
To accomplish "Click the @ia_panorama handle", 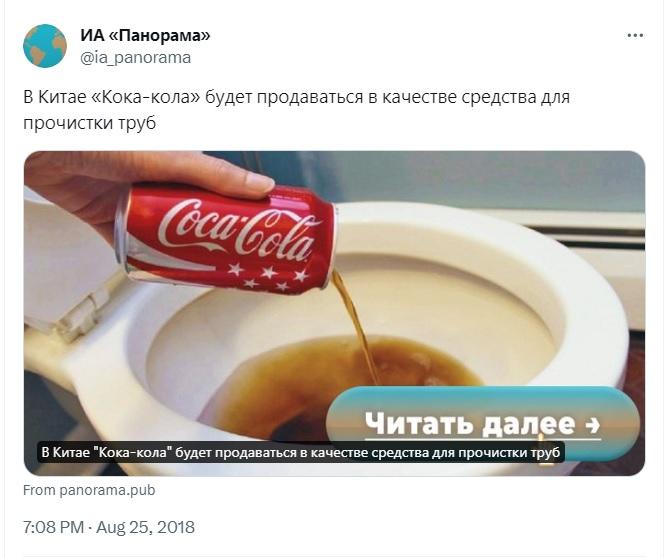I will tap(136, 58).
